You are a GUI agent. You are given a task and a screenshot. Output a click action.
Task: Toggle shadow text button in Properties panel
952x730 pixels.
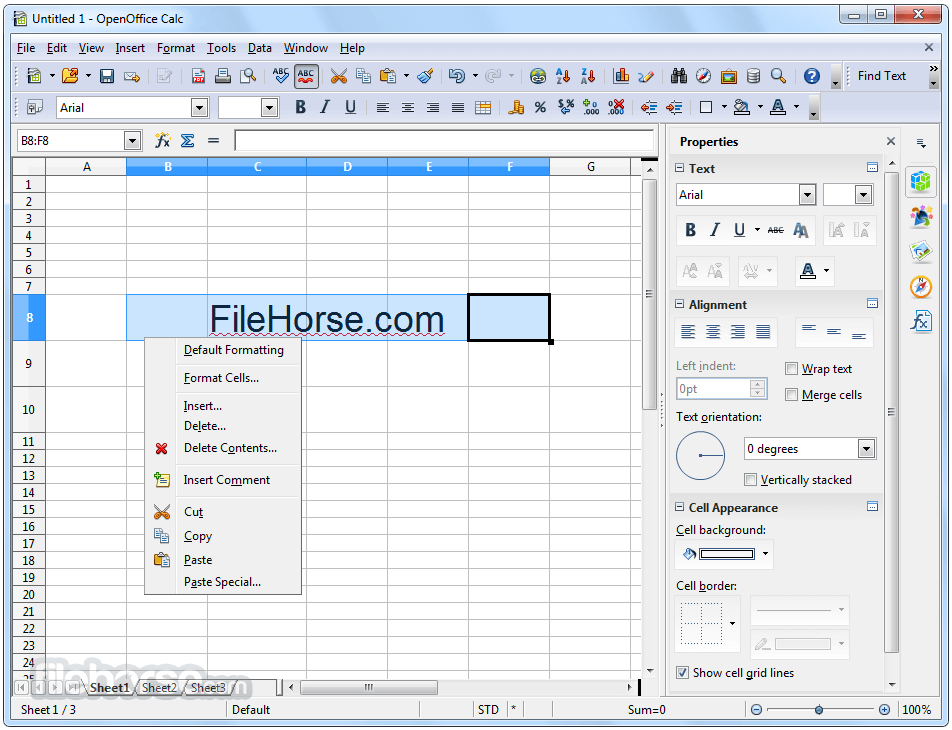[801, 230]
